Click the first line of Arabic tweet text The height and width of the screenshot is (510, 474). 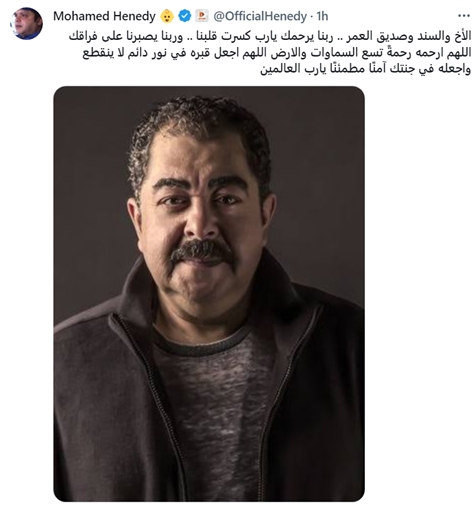(x=270, y=36)
